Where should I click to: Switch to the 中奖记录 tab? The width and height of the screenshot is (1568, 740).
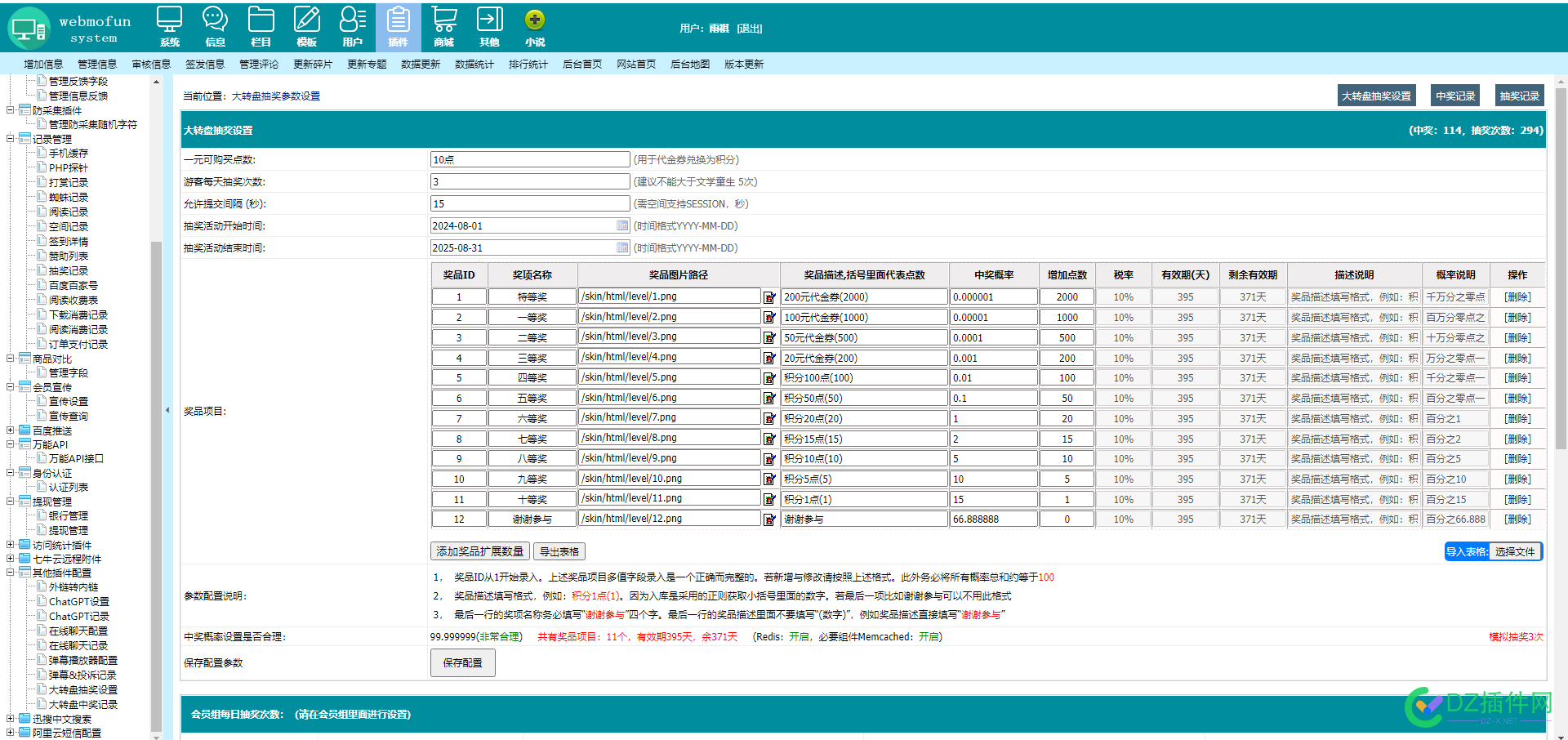(x=1455, y=96)
